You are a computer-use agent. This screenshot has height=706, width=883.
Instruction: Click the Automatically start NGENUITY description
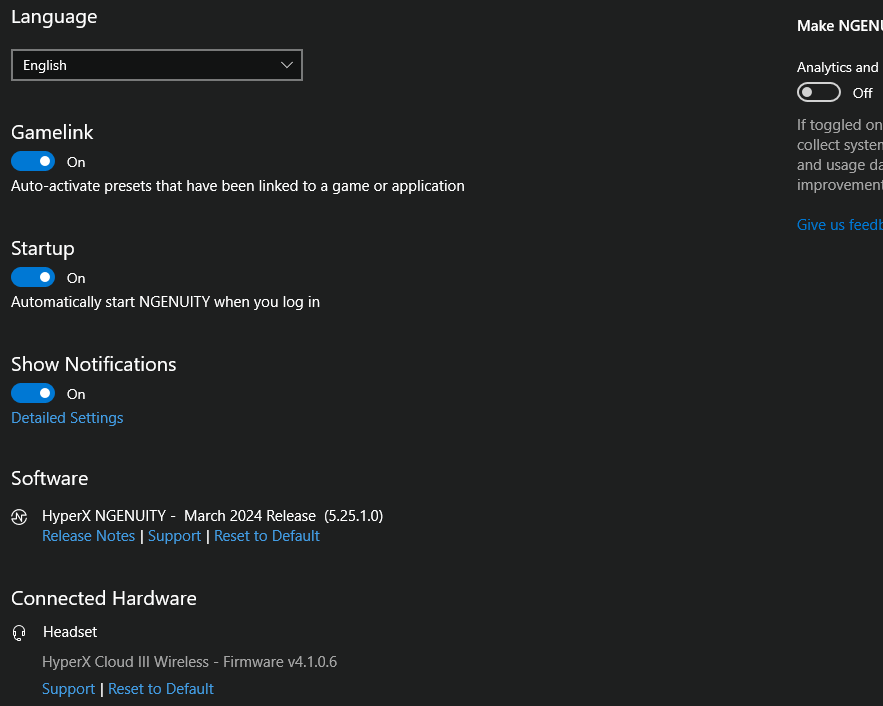[x=166, y=302]
